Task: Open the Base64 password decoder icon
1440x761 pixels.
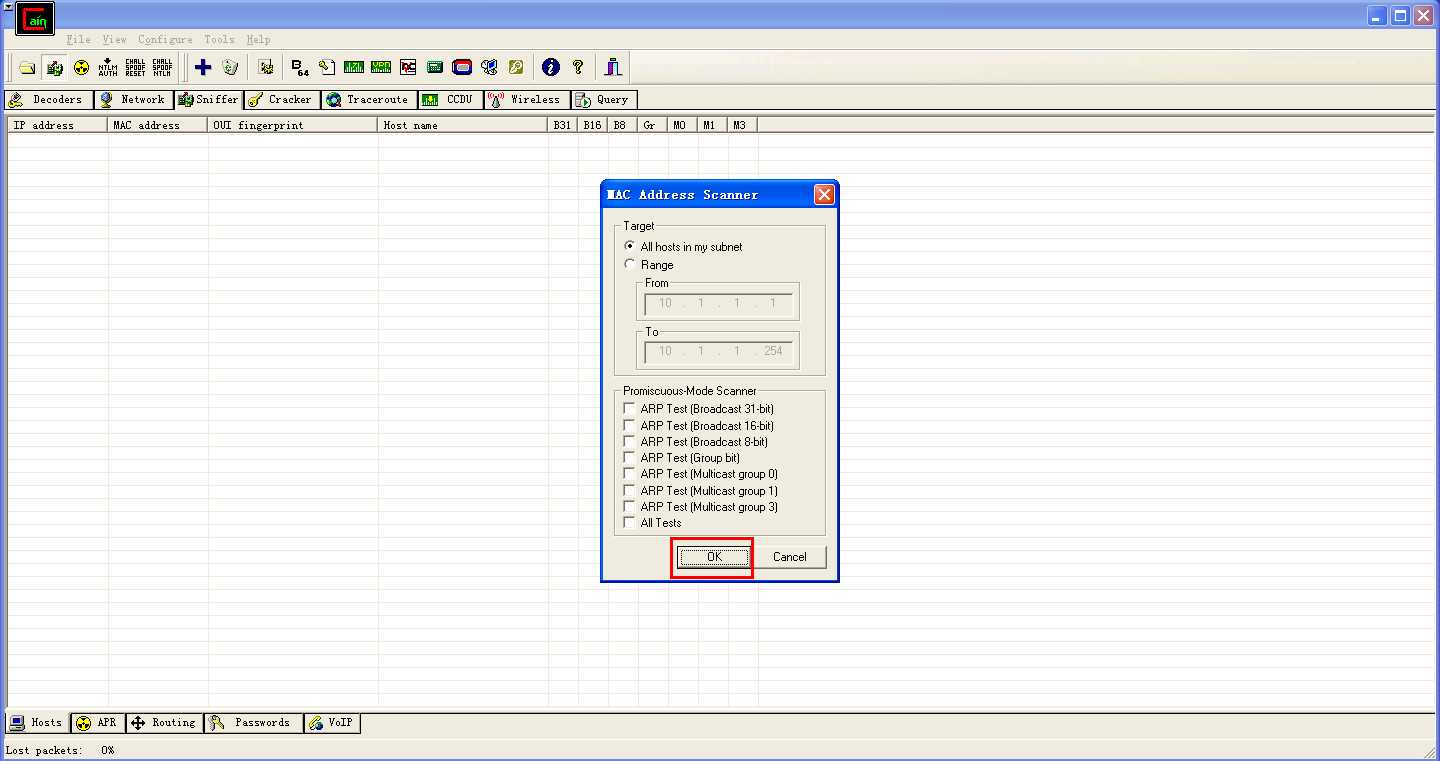Action: (x=300, y=67)
